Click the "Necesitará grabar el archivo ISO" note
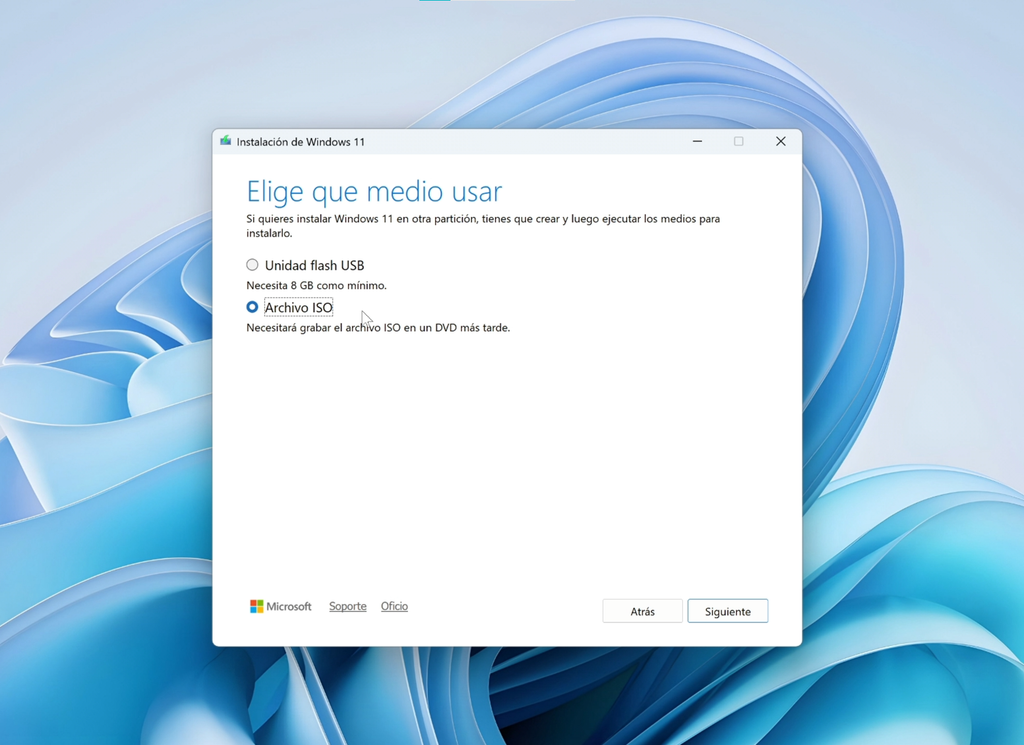Image resolution: width=1024 pixels, height=745 pixels. click(378, 328)
